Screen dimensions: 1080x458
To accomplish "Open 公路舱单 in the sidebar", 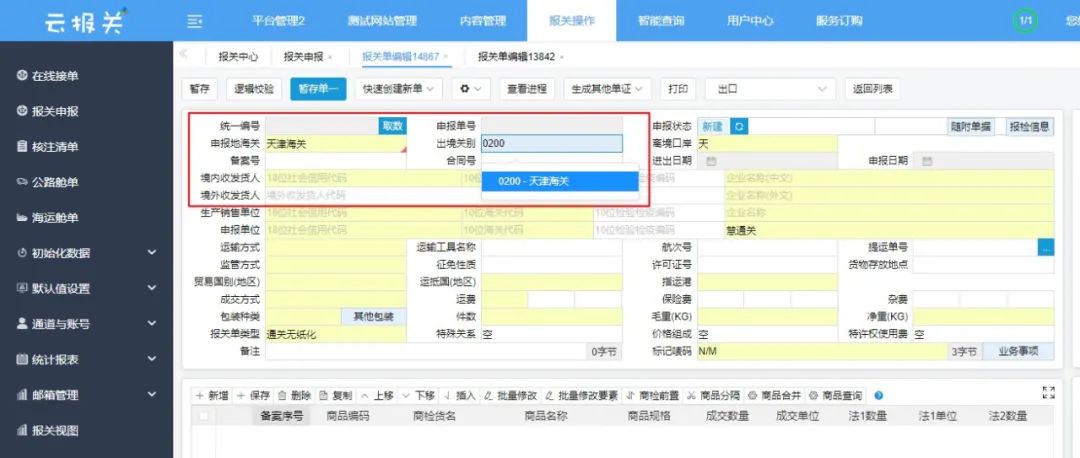I will [x=48, y=183].
